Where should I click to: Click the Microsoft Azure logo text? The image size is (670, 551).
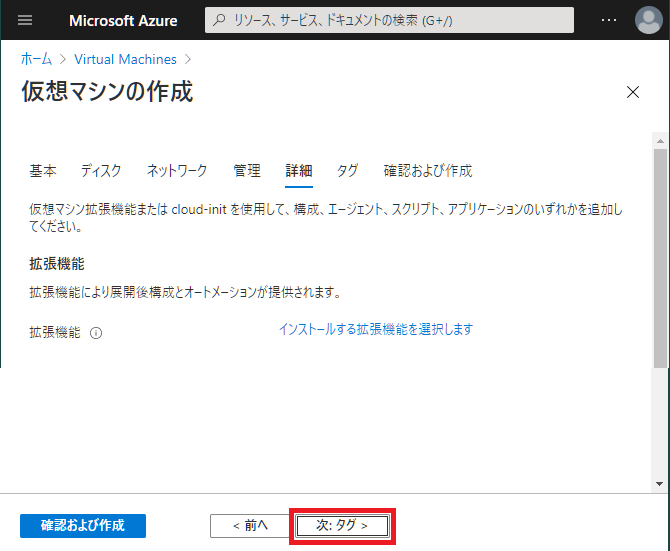coord(123,21)
